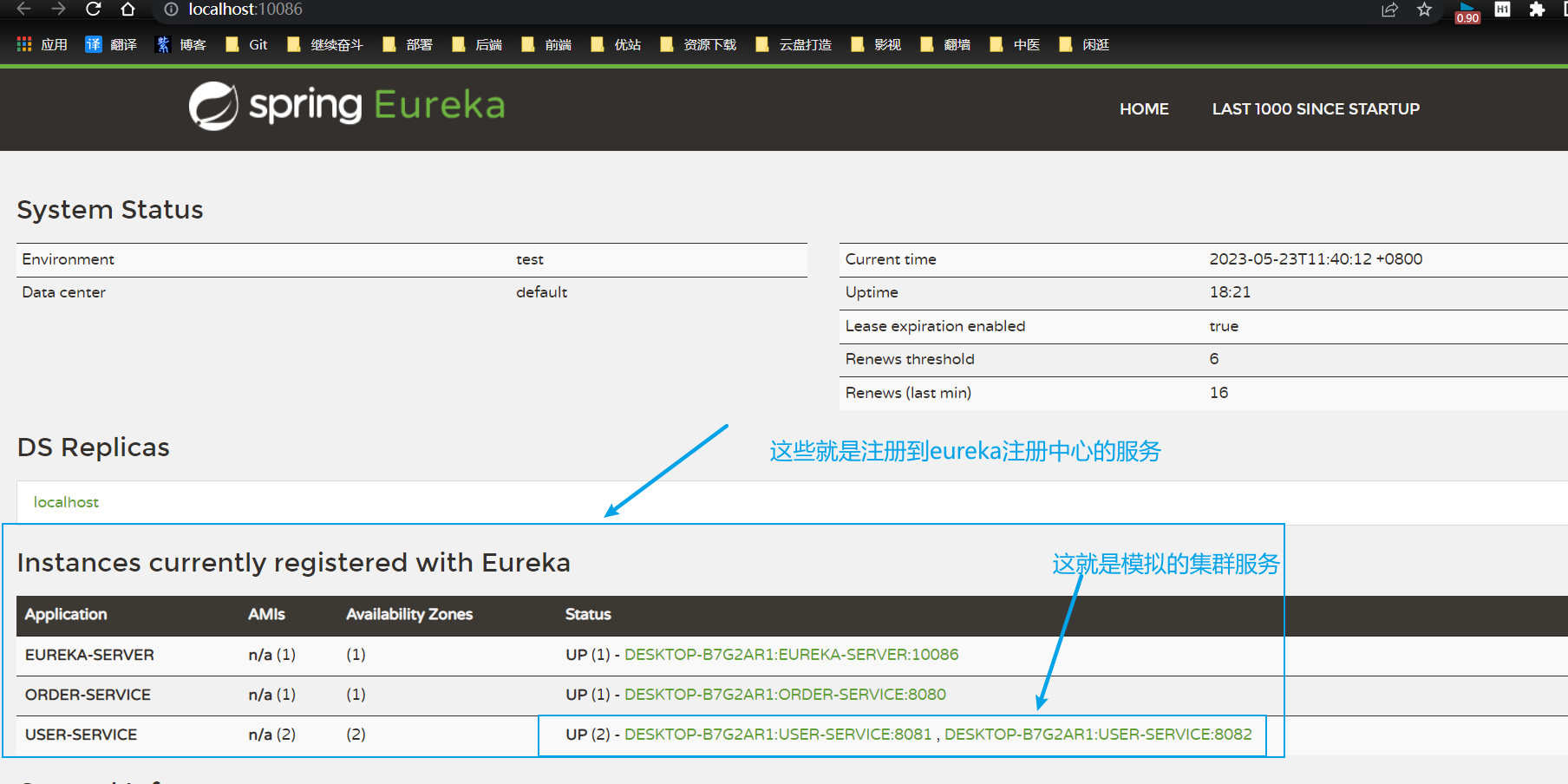Select the USER-SERVICE application name
Screen dimensions: 1568x784
point(81,735)
